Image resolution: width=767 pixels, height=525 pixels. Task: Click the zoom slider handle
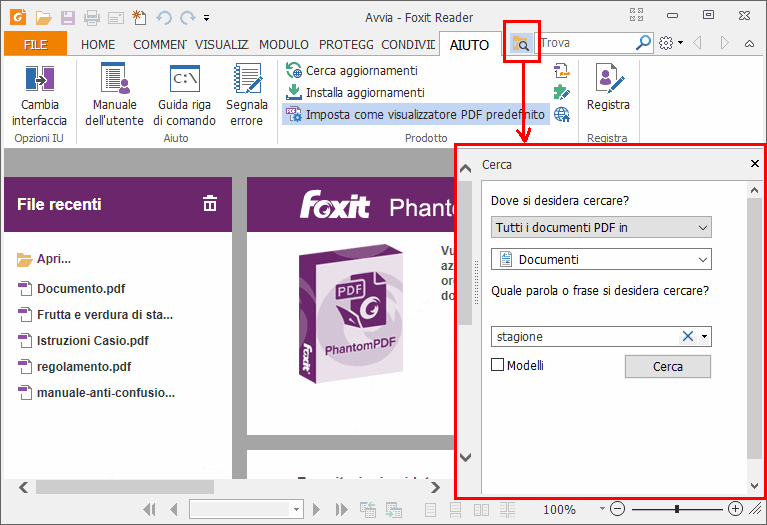pos(677,509)
